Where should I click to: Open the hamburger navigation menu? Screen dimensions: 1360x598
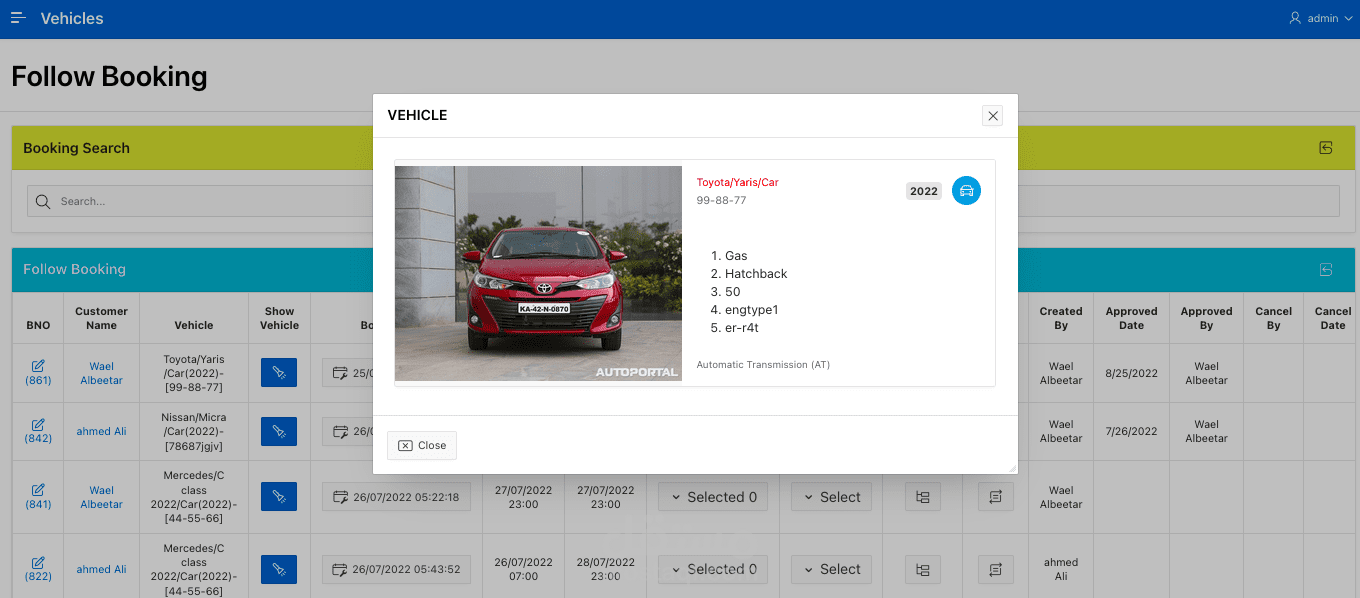point(18,18)
